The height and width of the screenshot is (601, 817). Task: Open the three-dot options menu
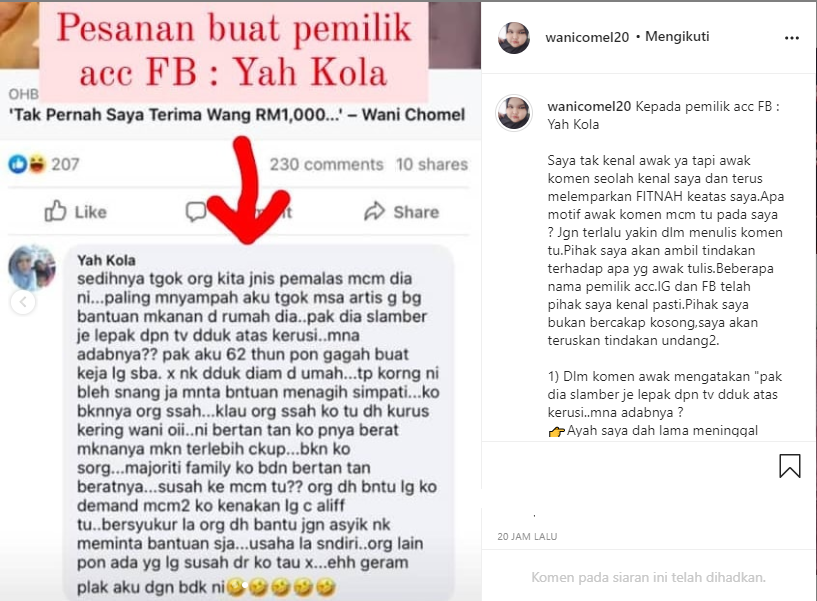pos(791,38)
